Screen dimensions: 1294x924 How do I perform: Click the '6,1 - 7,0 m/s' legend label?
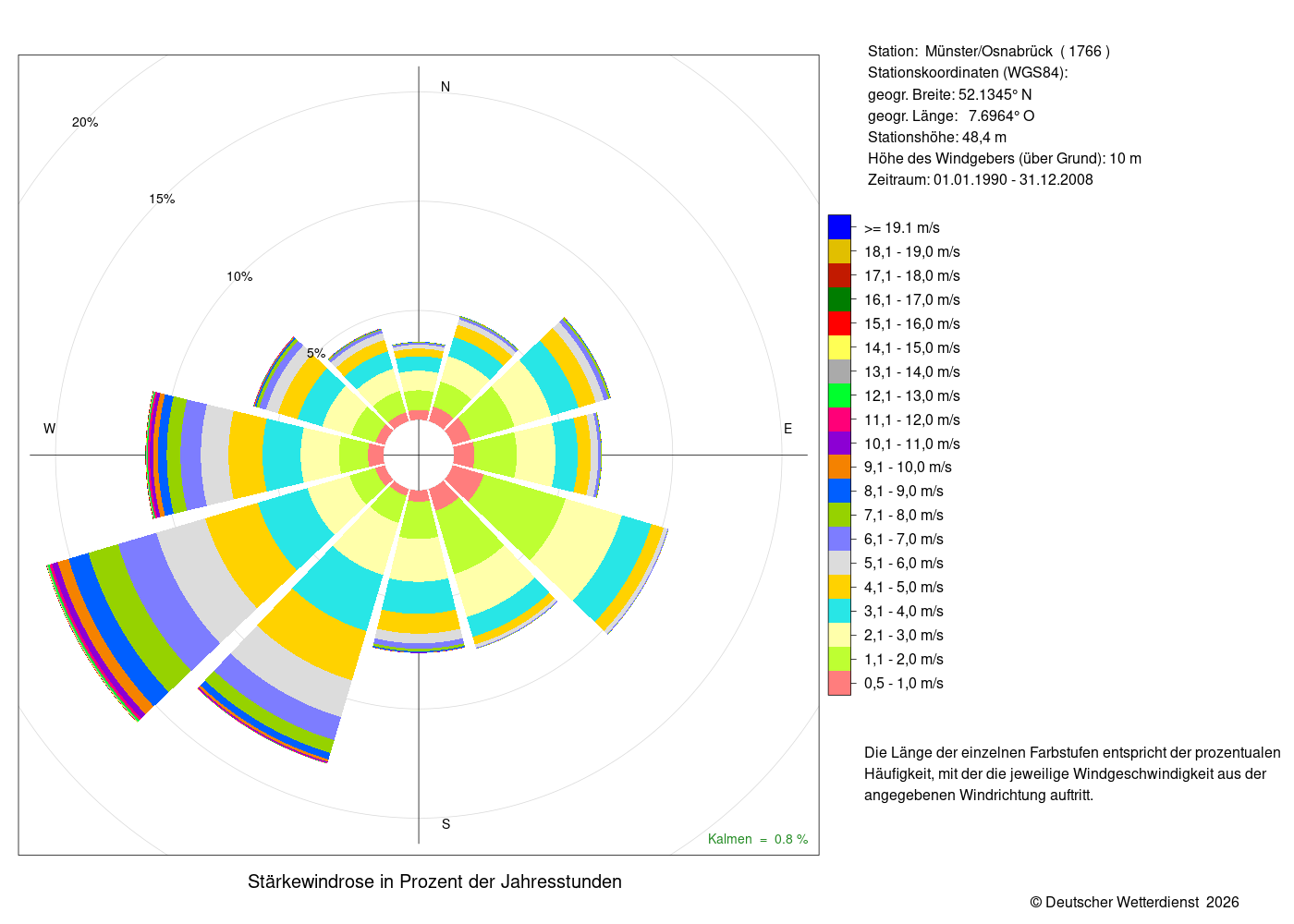904,540
